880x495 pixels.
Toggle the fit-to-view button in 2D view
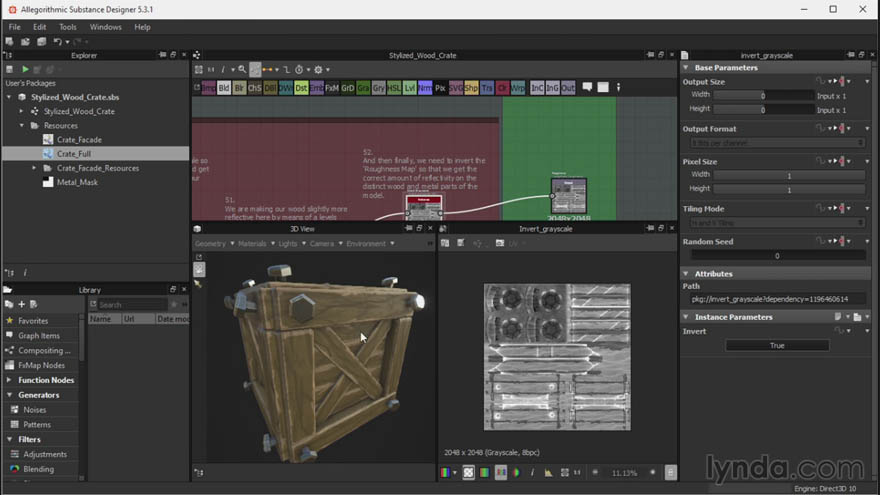(x=565, y=473)
